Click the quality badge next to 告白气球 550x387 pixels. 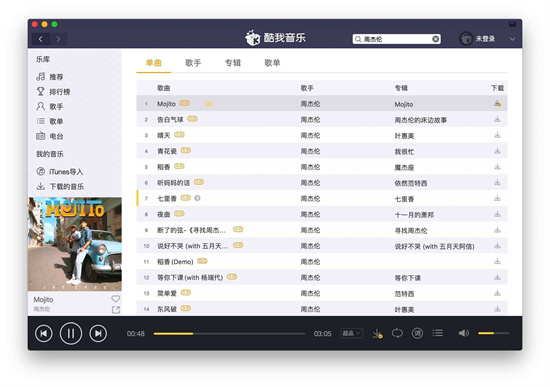tap(192, 119)
